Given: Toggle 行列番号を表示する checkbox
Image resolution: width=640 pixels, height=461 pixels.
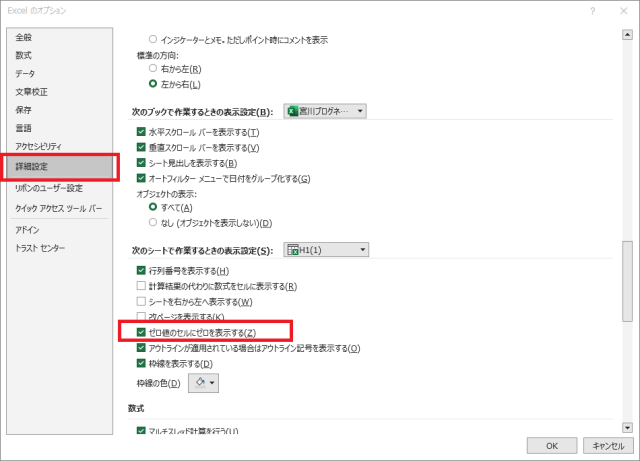Looking at the screenshot, I should (141, 270).
